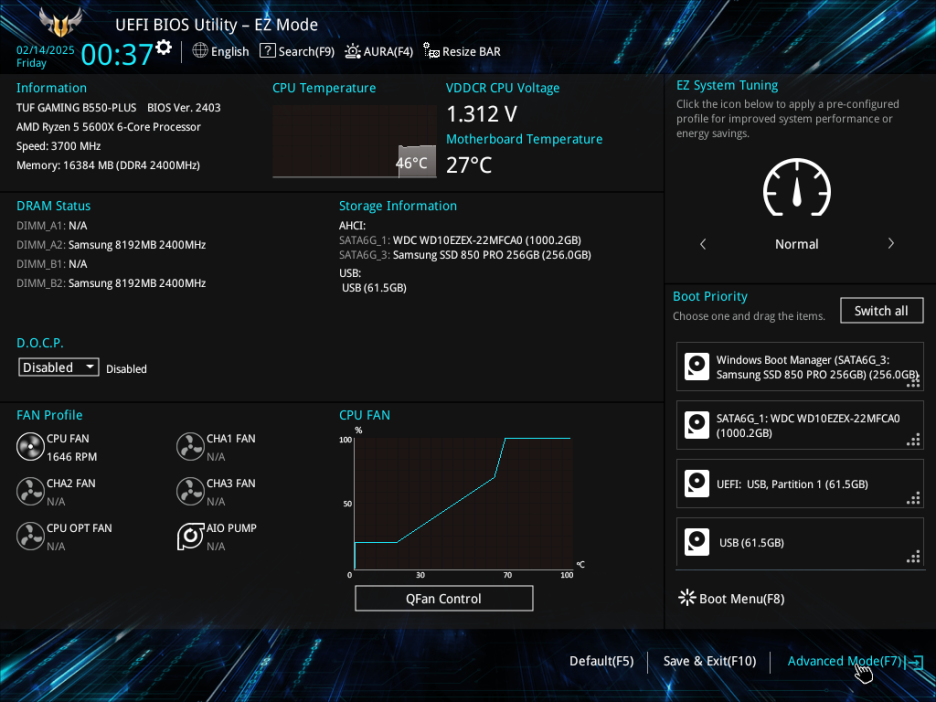This screenshot has height=702, width=936.
Task: Open the D.O.C.P. Disabled dropdown
Action: pos(58,367)
